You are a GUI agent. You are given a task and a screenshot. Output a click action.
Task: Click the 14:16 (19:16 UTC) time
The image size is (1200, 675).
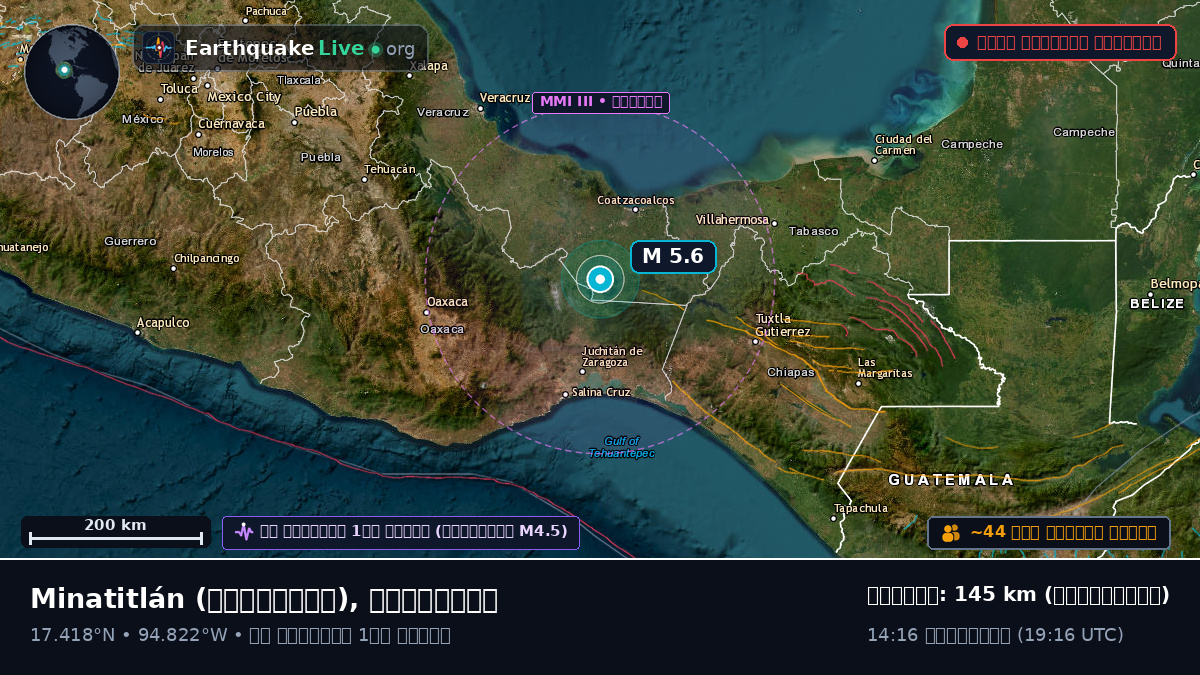(x=995, y=635)
